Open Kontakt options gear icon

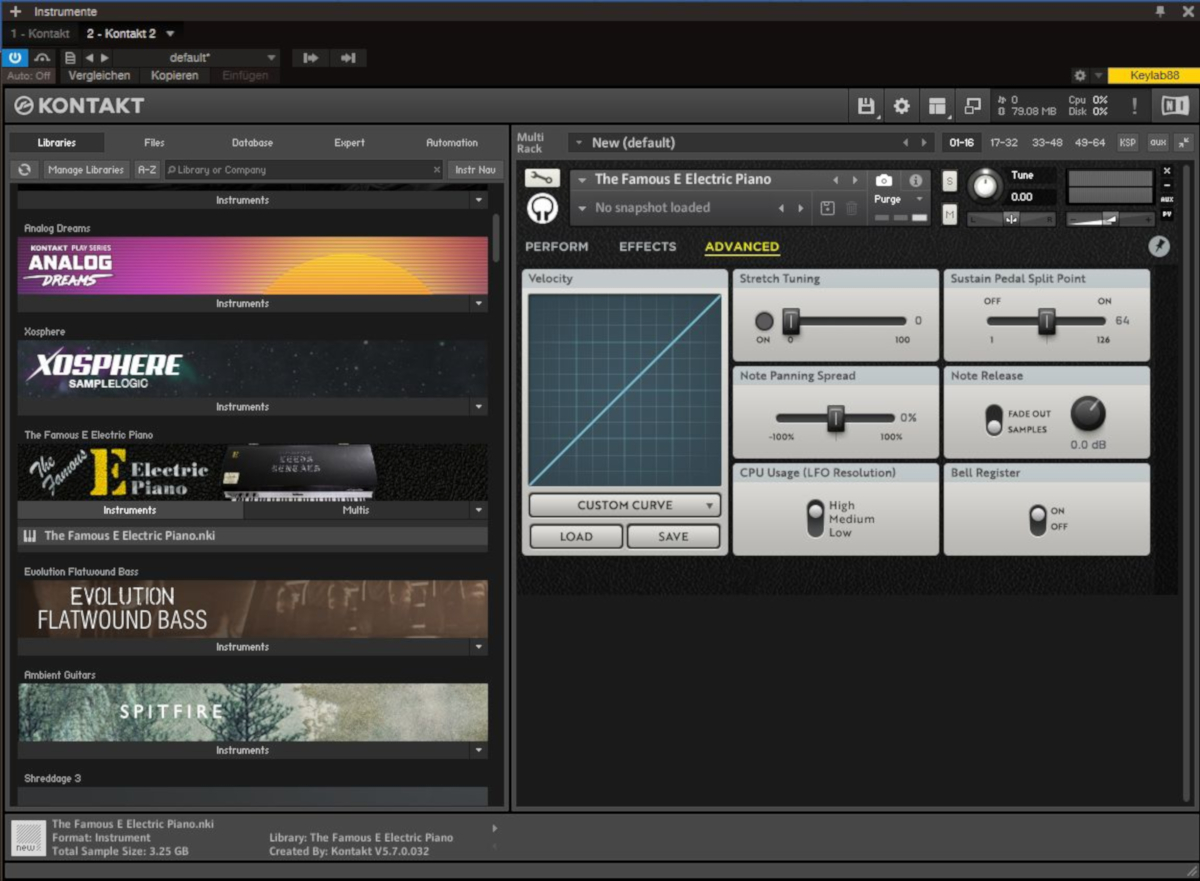[902, 106]
